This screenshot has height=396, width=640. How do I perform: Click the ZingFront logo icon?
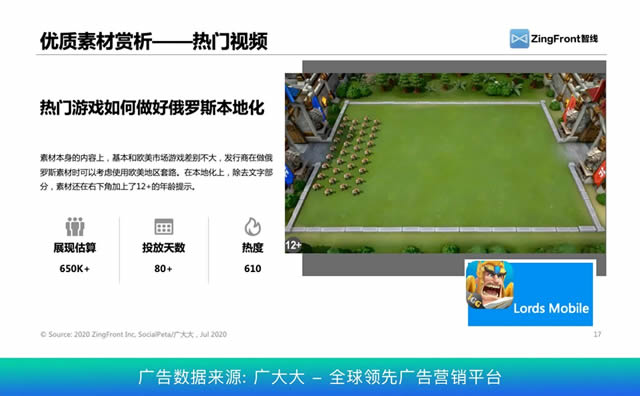pos(519,39)
